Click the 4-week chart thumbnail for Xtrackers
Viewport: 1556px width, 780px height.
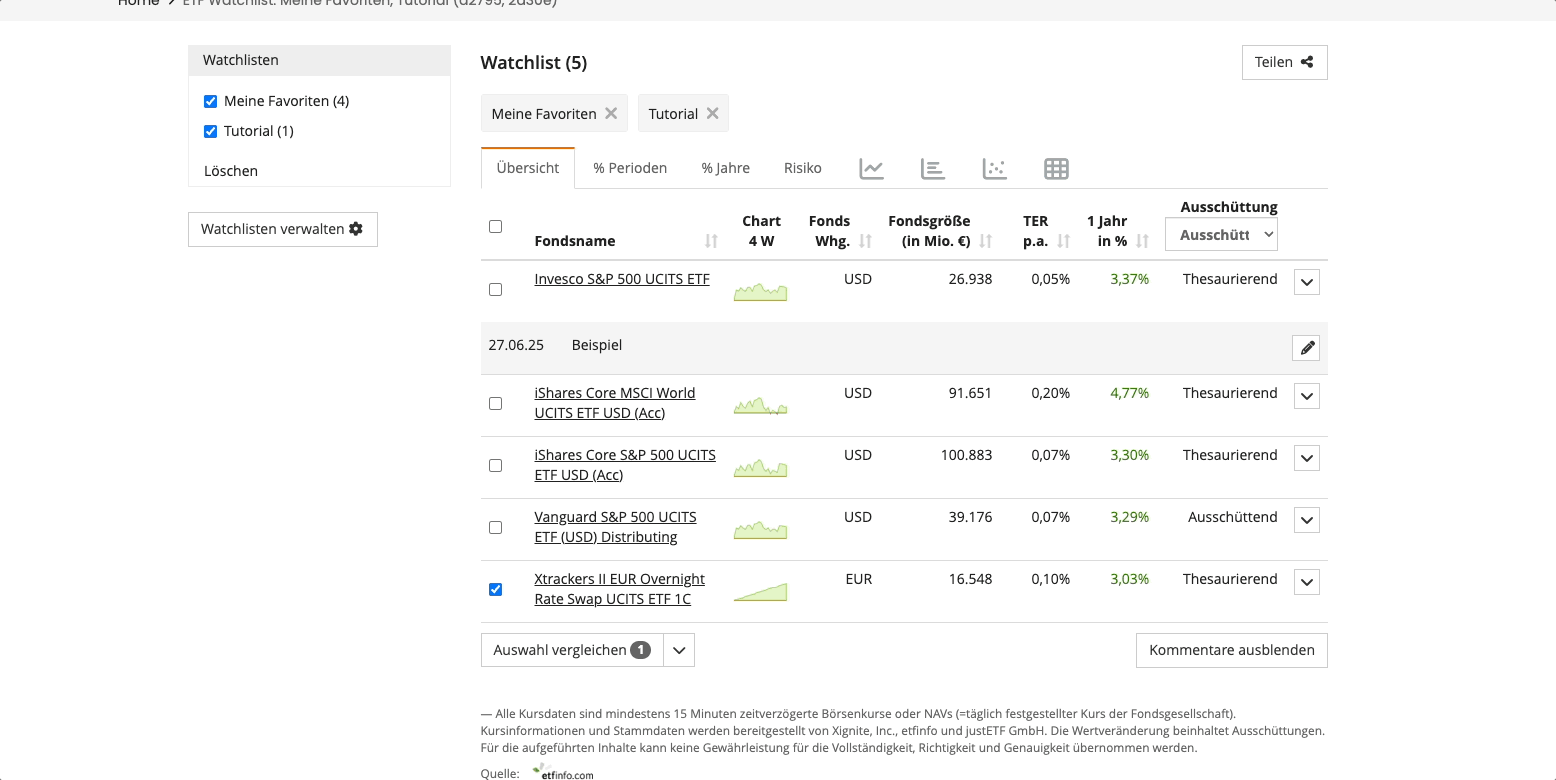(x=760, y=592)
